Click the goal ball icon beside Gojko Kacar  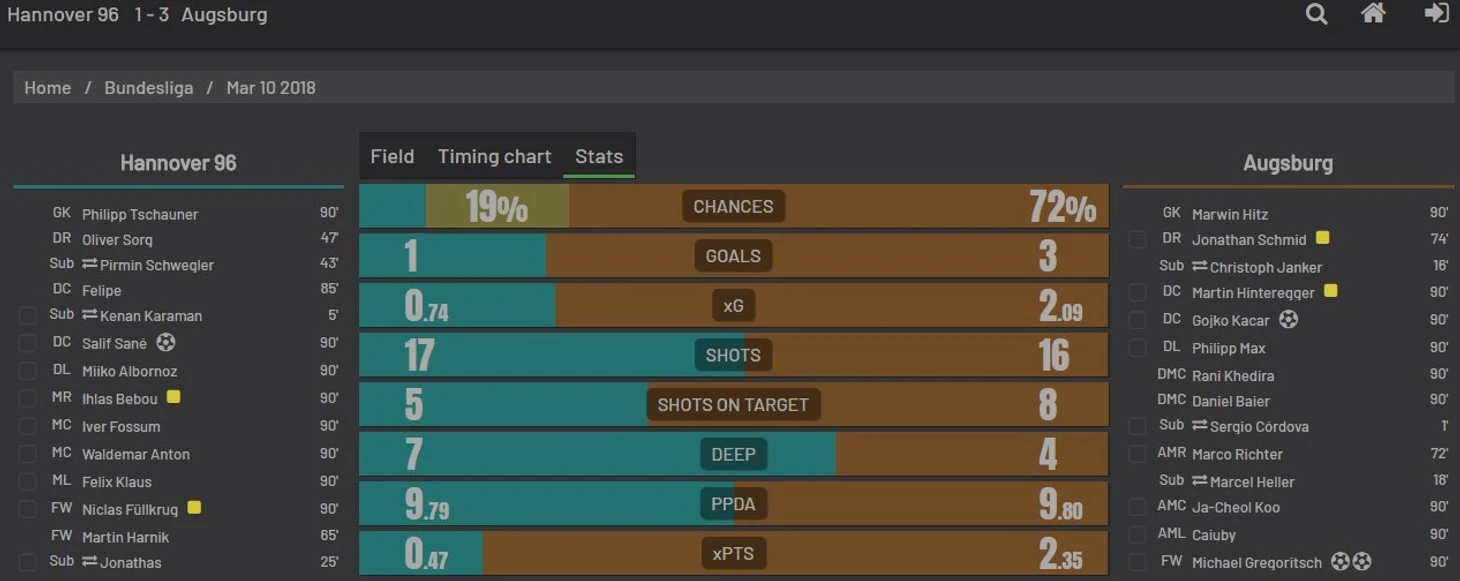pos(1288,319)
